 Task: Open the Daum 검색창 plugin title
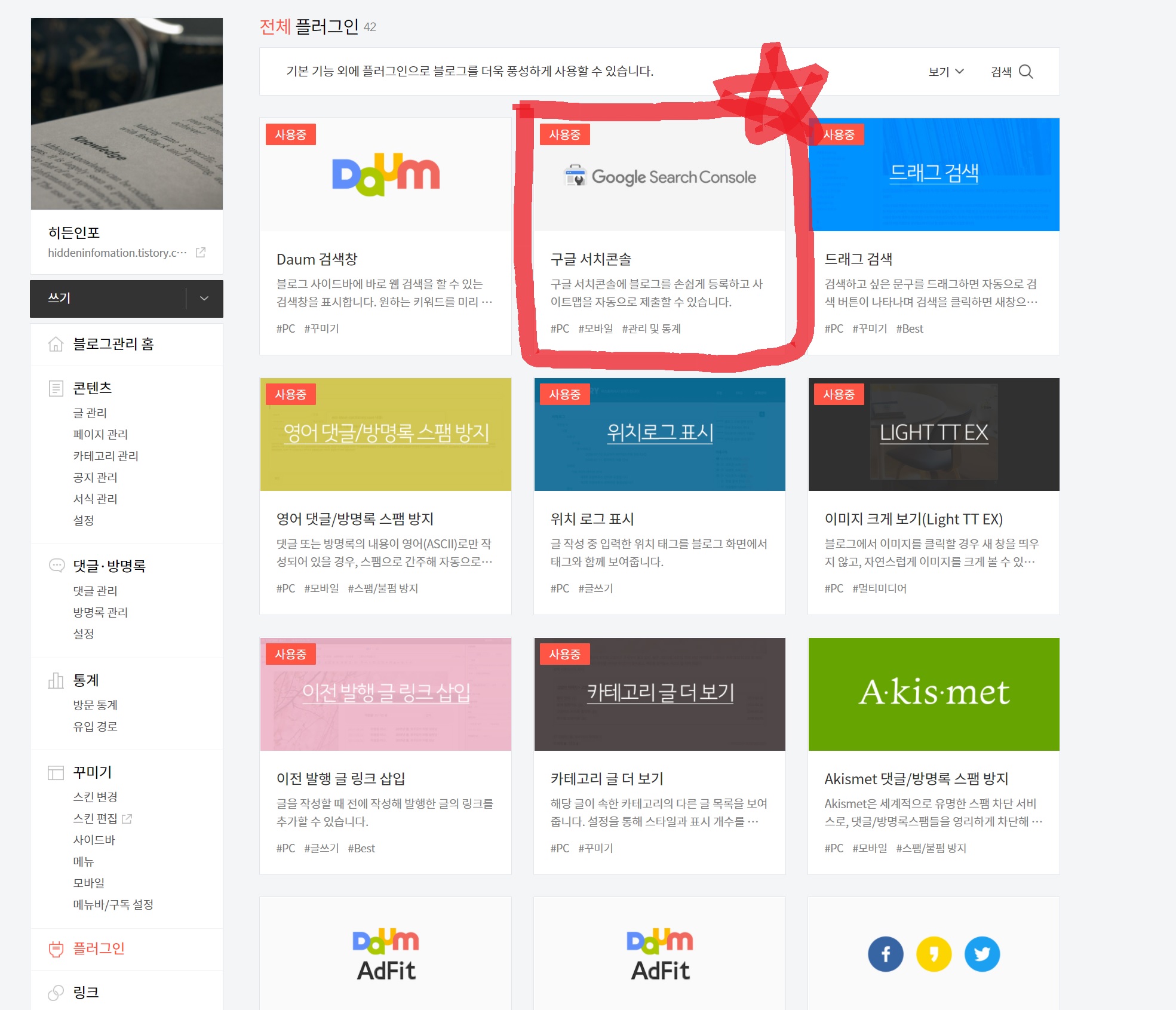pyautogui.click(x=317, y=259)
